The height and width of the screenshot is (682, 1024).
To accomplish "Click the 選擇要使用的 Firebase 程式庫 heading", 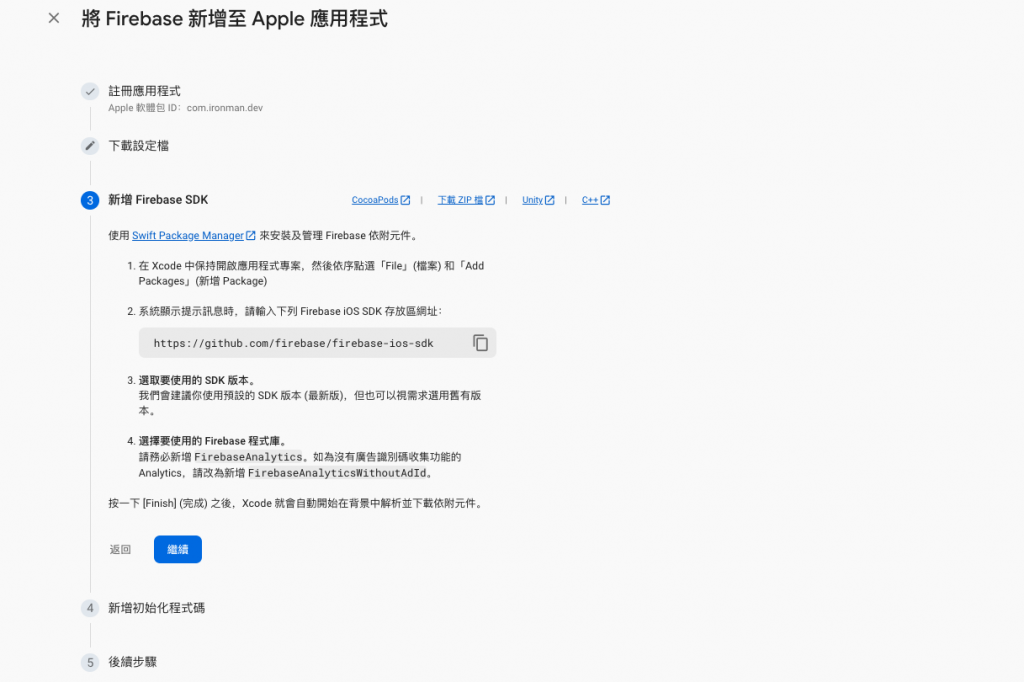I will click(212, 441).
